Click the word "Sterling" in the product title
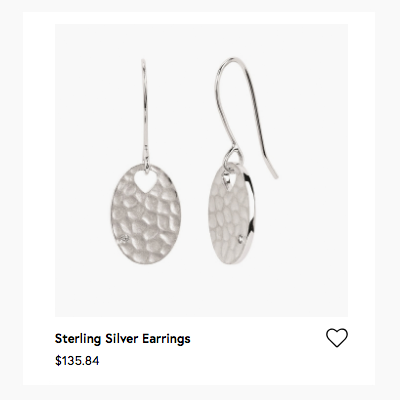This screenshot has height=400, width=400. tap(78, 339)
